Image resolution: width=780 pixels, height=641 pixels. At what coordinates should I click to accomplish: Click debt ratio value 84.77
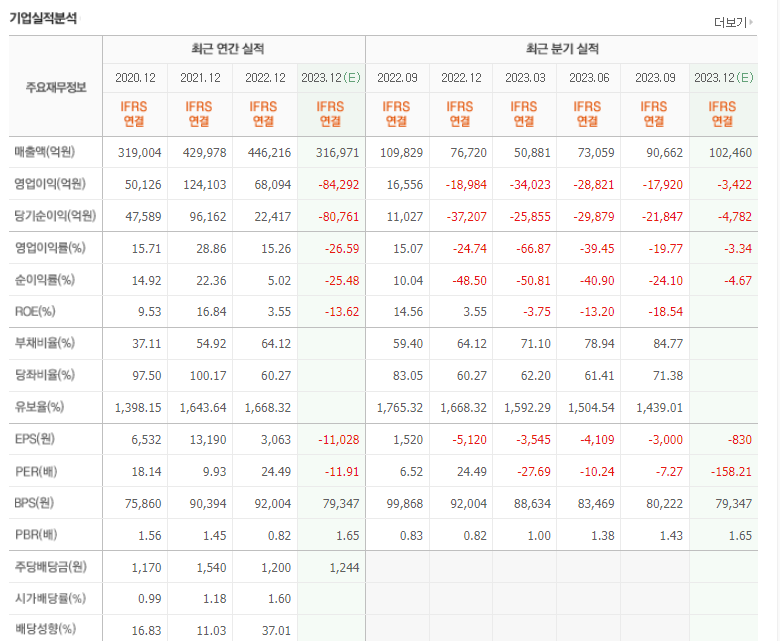(668, 344)
